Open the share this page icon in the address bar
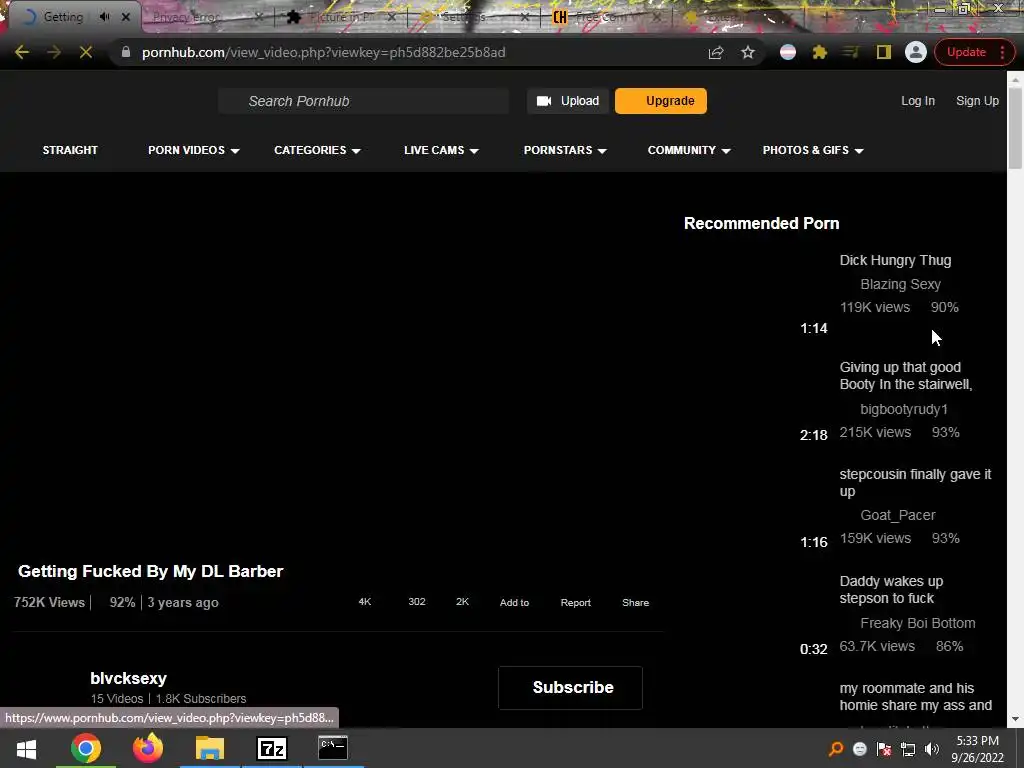Image resolution: width=1024 pixels, height=768 pixels. point(716,52)
